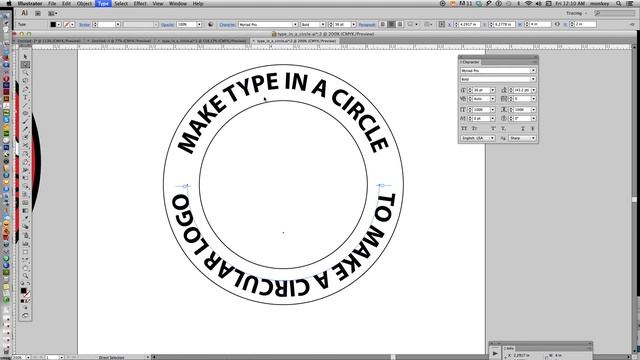The height and width of the screenshot is (360, 640).
Task: Toggle Strikethrough in Character panel
Action: (x=532, y=129)
